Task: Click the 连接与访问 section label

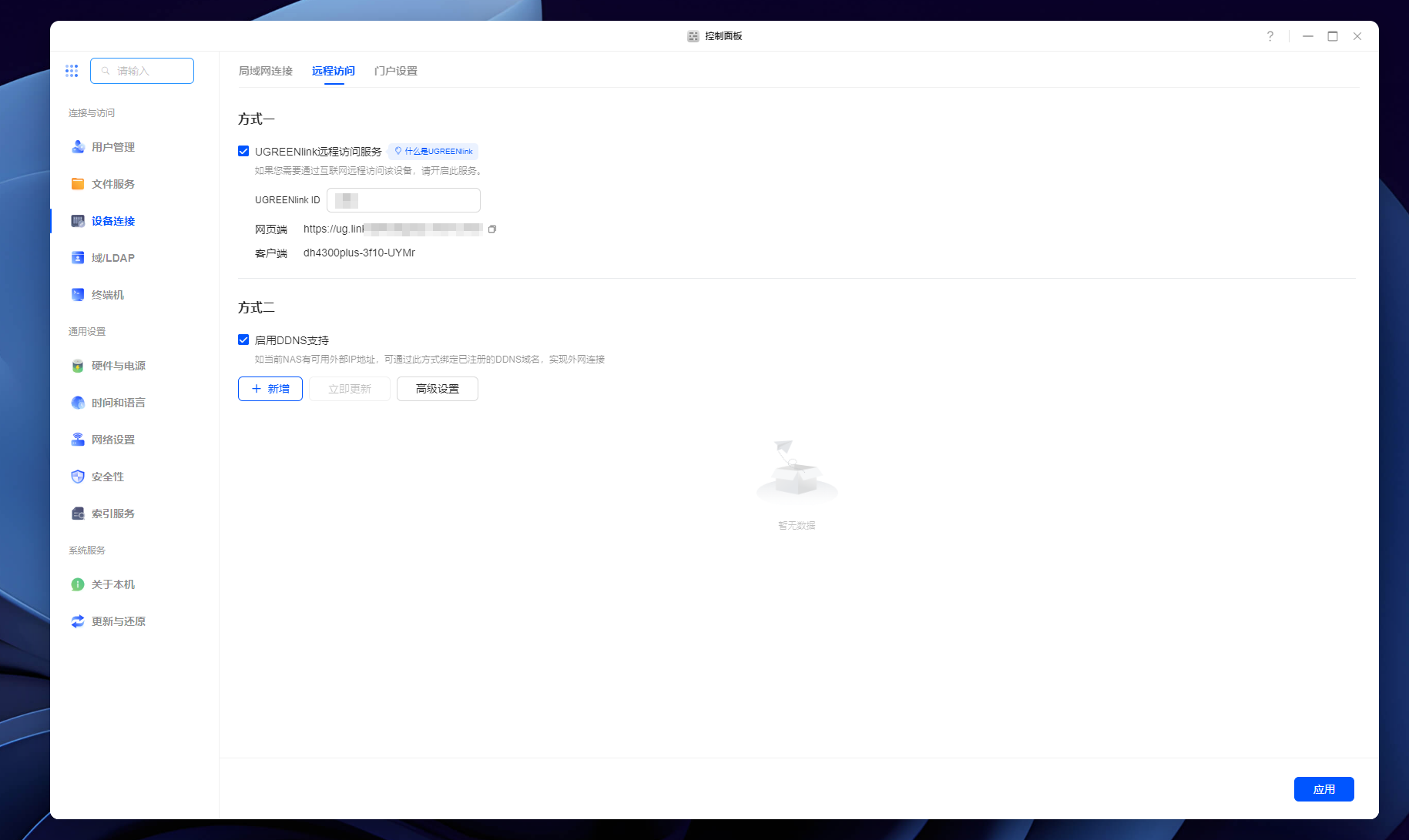Action: point(92,112)
